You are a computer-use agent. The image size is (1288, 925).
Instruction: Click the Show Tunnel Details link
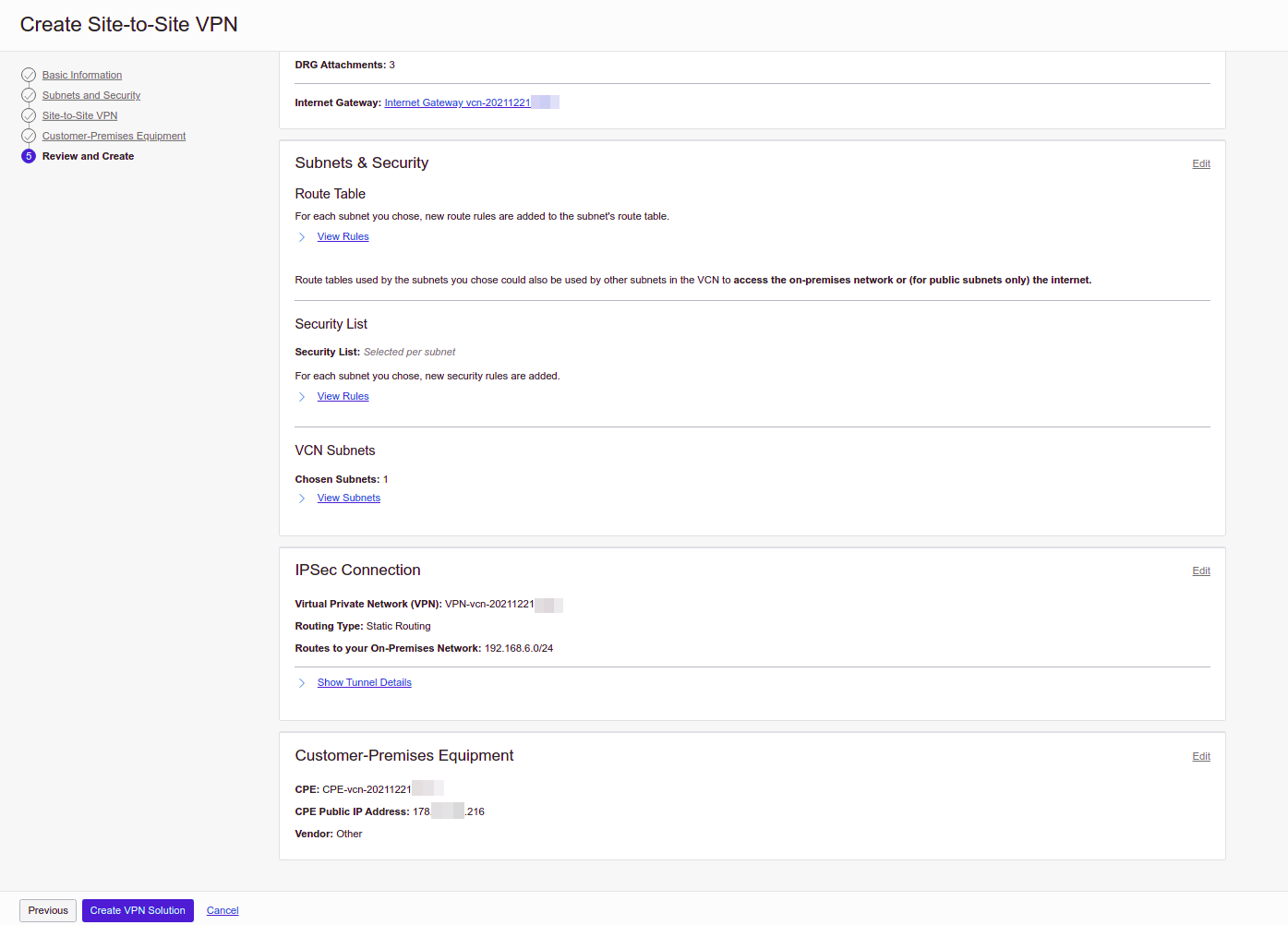(x=365, y=682)
